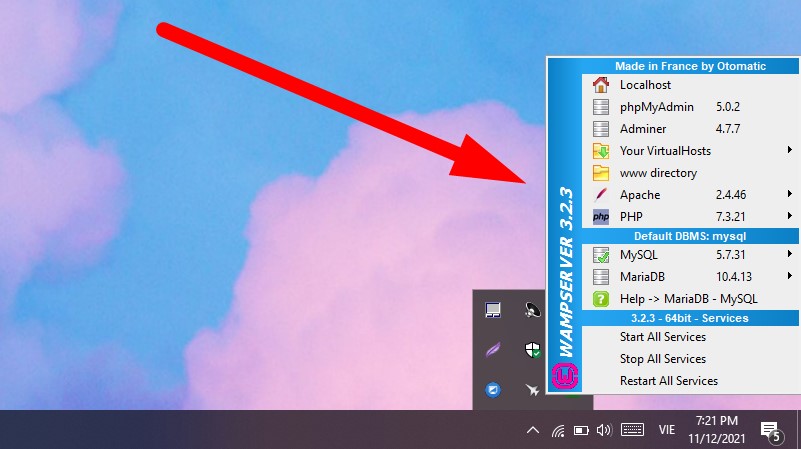Click phpMyAdmin version 5.0.2
The height and width of the screenshot is (449, 801).
click(x=727, y=107)
